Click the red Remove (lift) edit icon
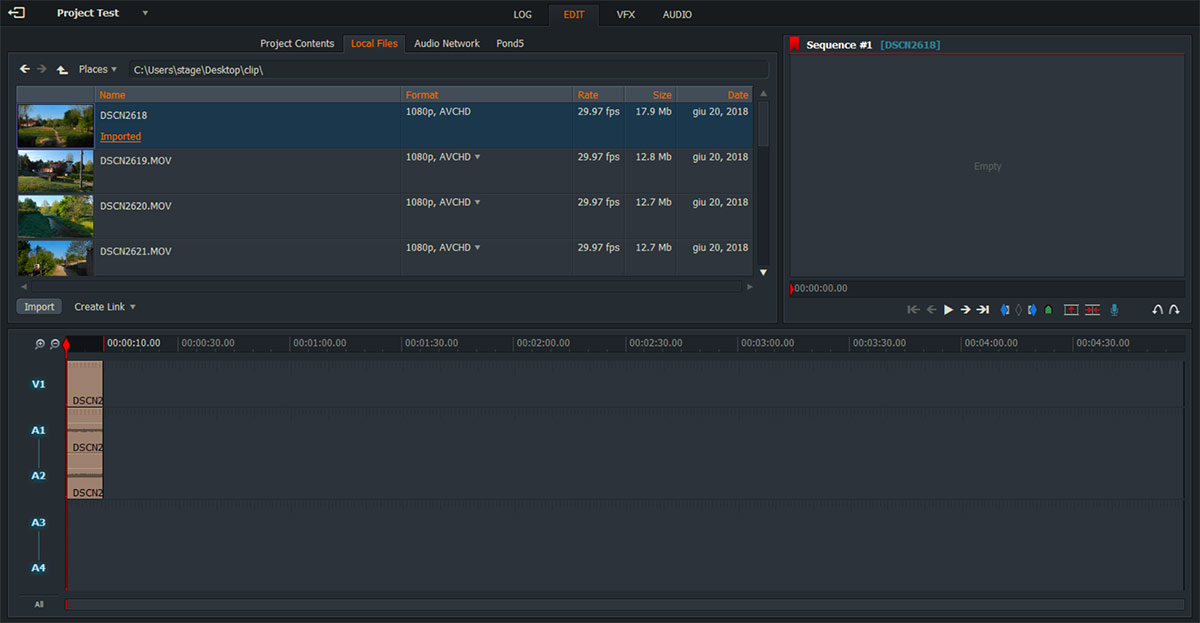The width and height of the screenshot is (1200, 623). (1071, 310)
